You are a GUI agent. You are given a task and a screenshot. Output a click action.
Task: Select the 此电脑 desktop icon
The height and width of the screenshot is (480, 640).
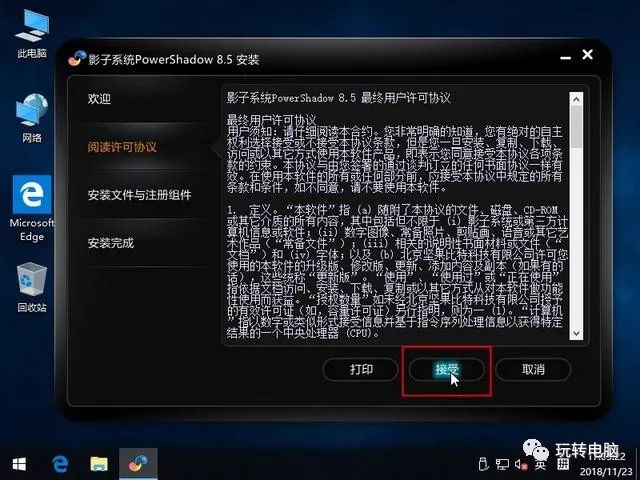(32, 35)
